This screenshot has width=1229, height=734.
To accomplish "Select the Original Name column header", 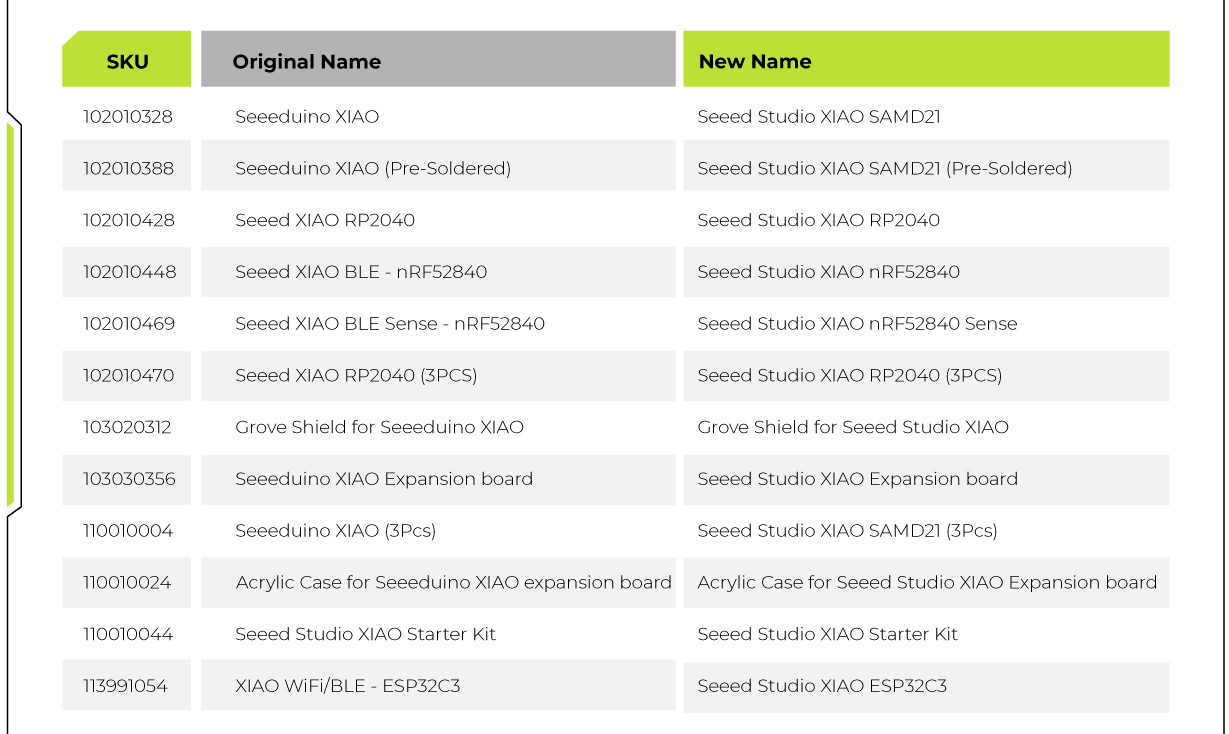I will coord(306,61).
